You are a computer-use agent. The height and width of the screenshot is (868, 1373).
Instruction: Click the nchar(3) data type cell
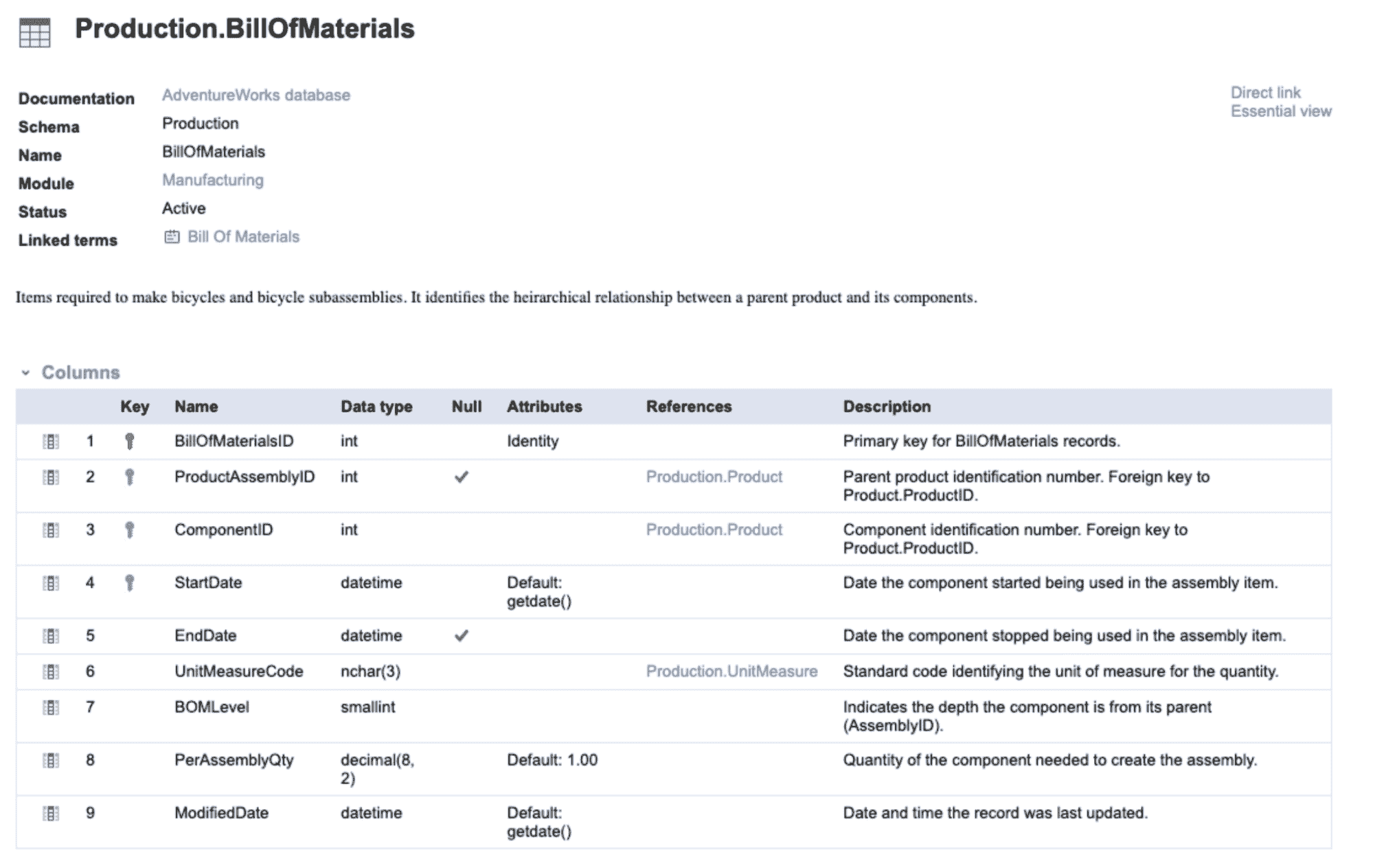[x=370, y=671]
